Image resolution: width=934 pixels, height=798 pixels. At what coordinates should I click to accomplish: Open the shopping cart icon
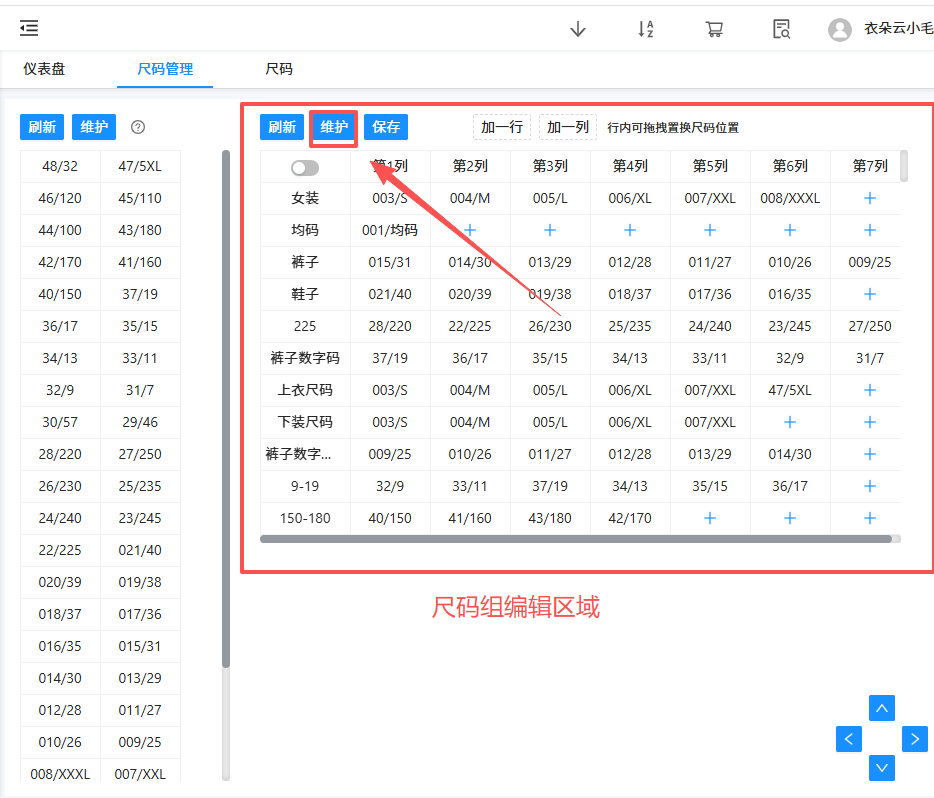pos(714,28)
